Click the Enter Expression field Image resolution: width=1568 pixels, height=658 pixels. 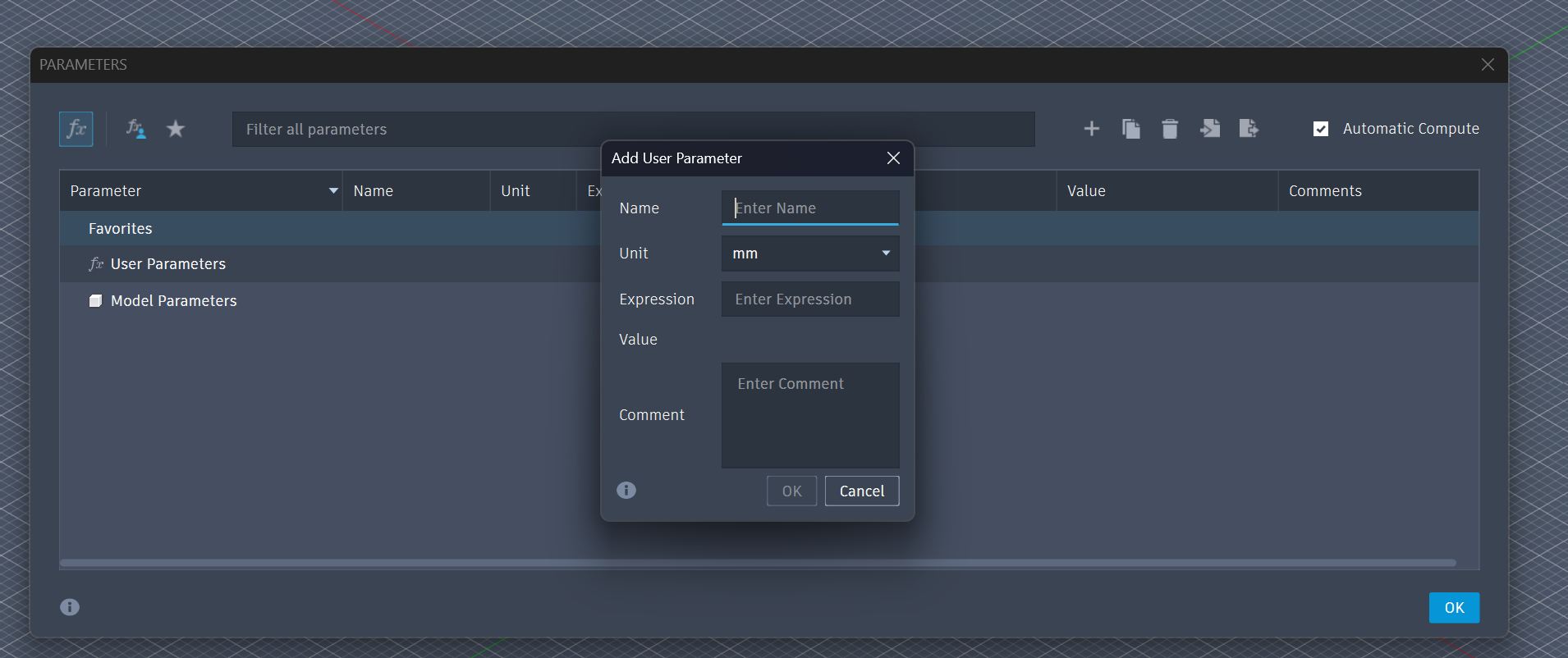[810, 299]
